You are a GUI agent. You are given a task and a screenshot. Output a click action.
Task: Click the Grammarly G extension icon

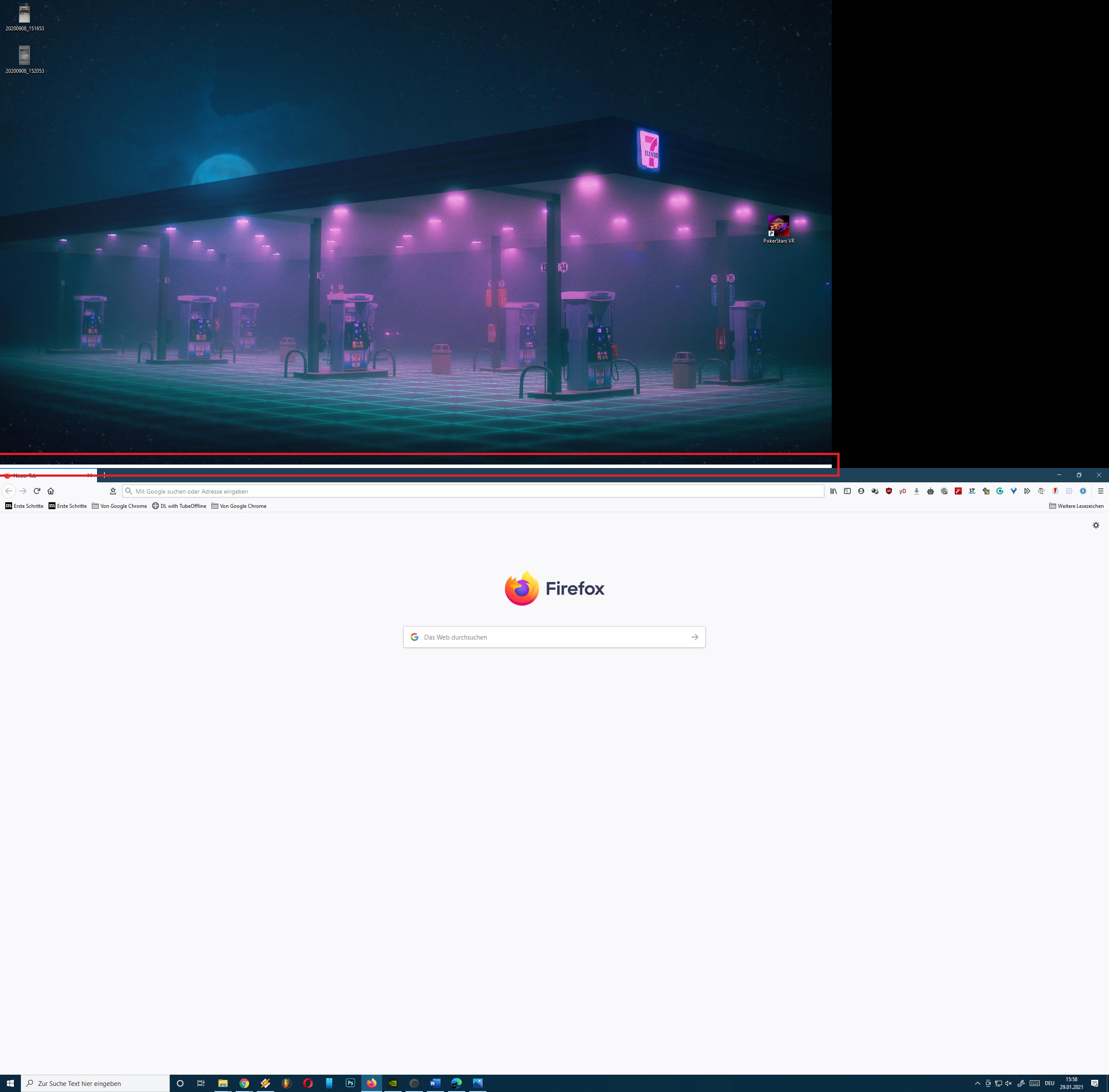click(999, 491)
